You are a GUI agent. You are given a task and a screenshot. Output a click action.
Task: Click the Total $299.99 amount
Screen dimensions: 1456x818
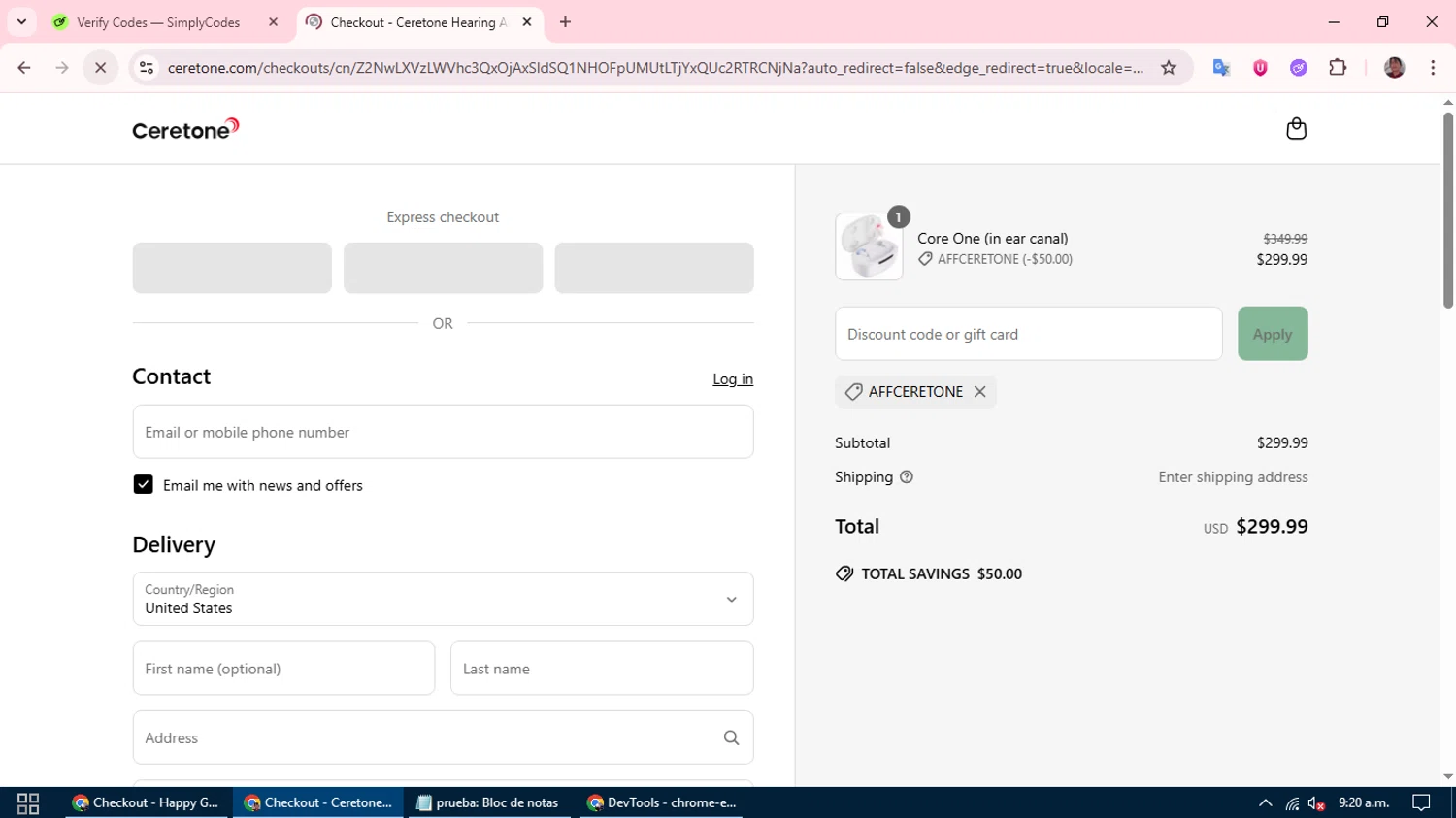coord(1272,527)
